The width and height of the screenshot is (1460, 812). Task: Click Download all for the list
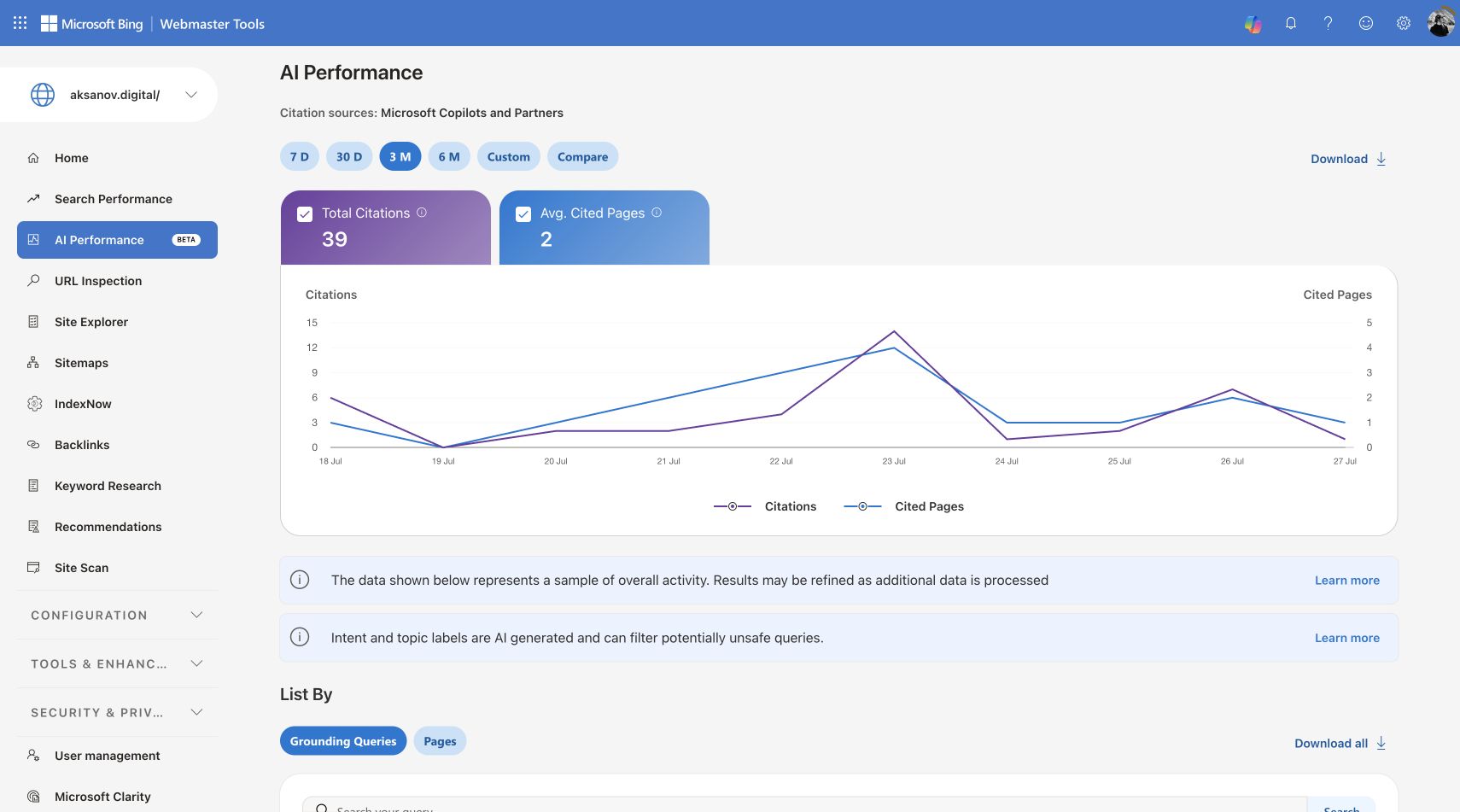pos(1340,744)
